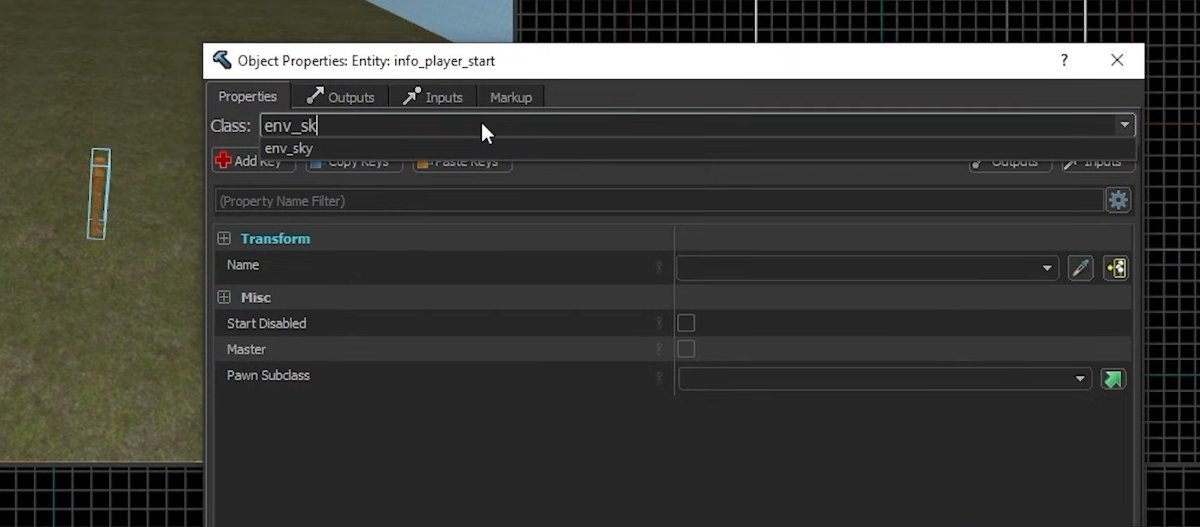Open the Pawn Subclass dropdown

click(1080, 379)
